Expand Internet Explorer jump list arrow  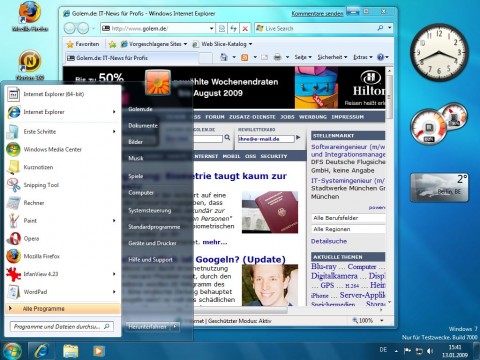click(x=114, y=112)
